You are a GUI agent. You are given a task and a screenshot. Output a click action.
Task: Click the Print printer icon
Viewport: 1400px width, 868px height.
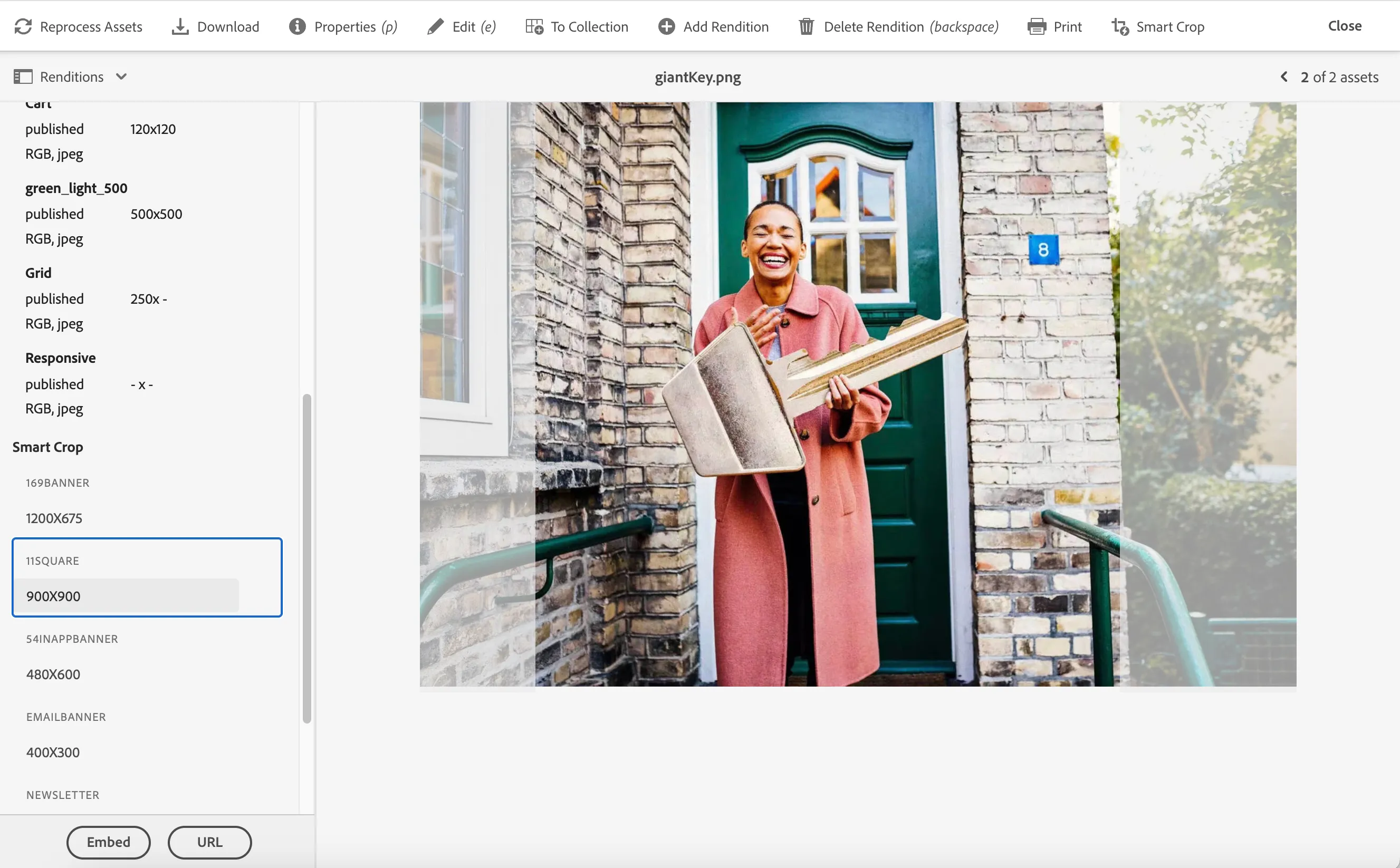pyautogui.click(x=1037, y=26)
